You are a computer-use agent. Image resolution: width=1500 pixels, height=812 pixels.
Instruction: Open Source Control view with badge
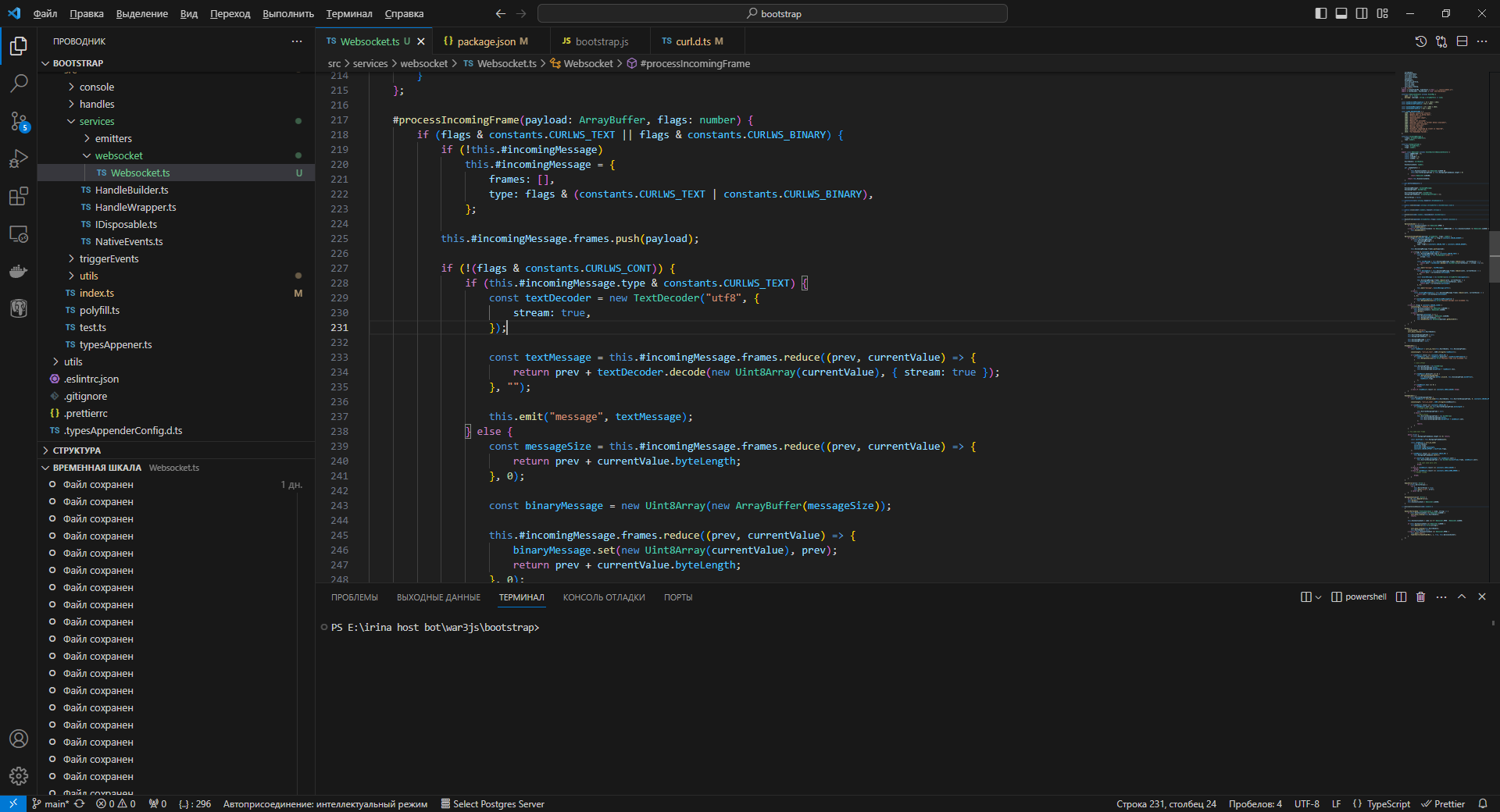19,121
